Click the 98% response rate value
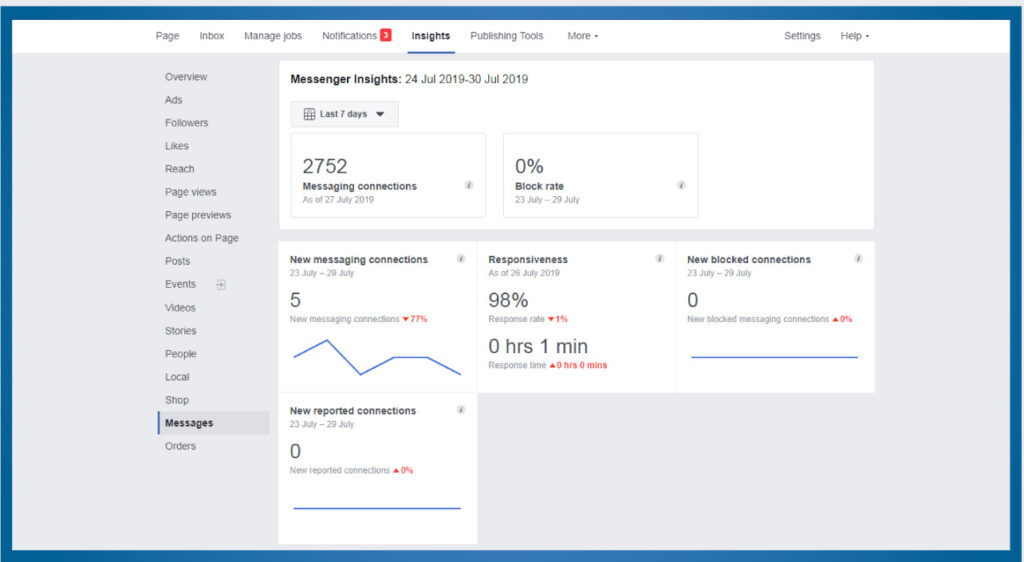Screen dimensions: 1024x562 click(x=508, y=300)
